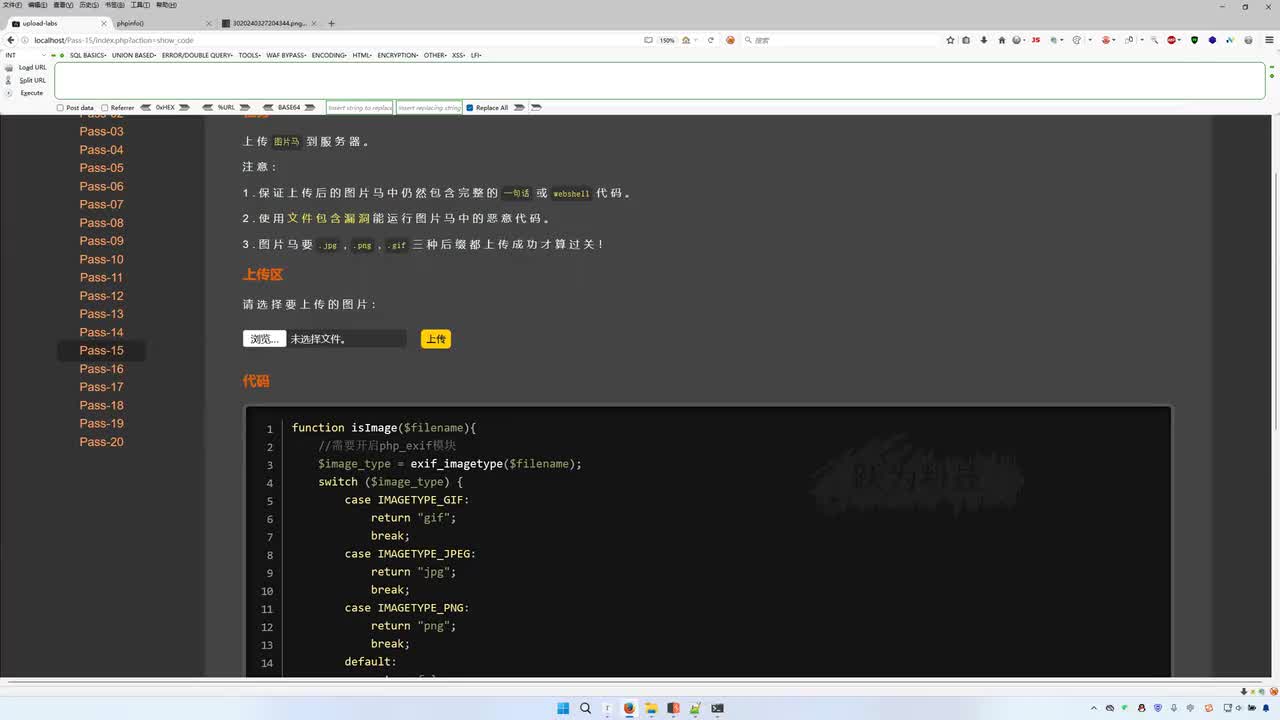This screenshot has height=720, width=1280.
Task: Switch to the 3020240327204344.png tab
Action: pos(269,23)
